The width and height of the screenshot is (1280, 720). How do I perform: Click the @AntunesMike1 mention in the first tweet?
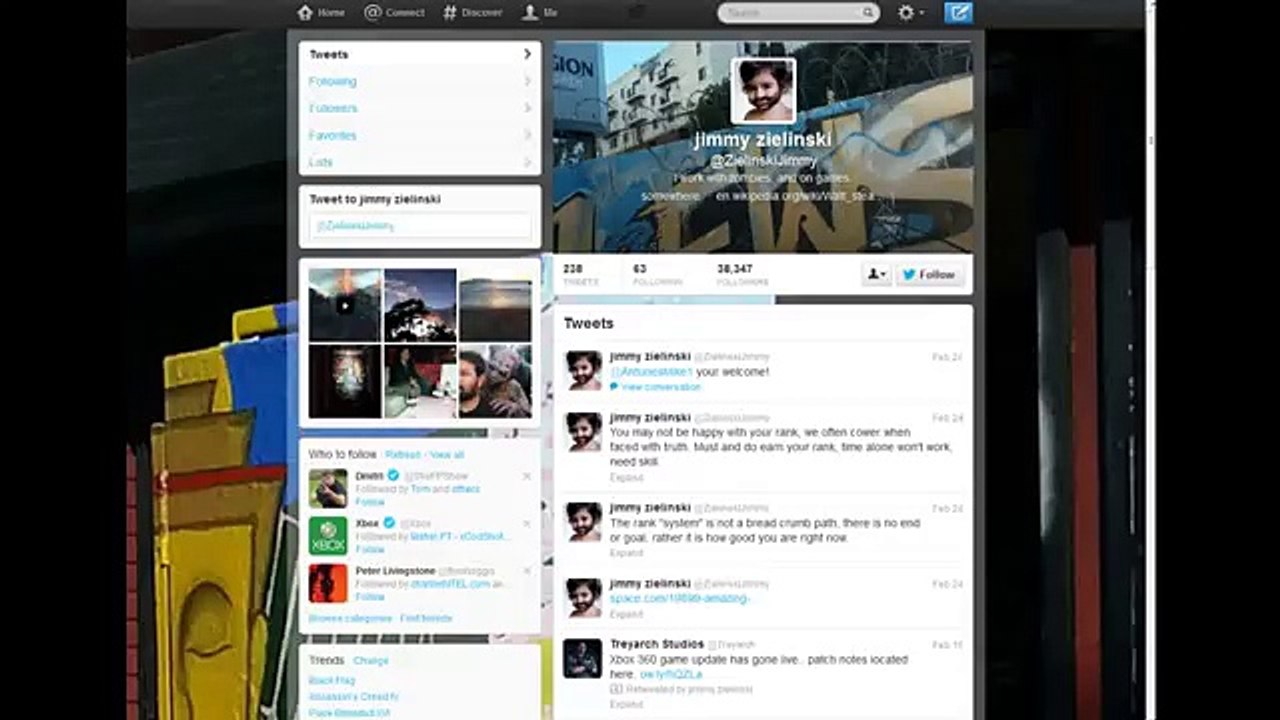tap(651, 372)
